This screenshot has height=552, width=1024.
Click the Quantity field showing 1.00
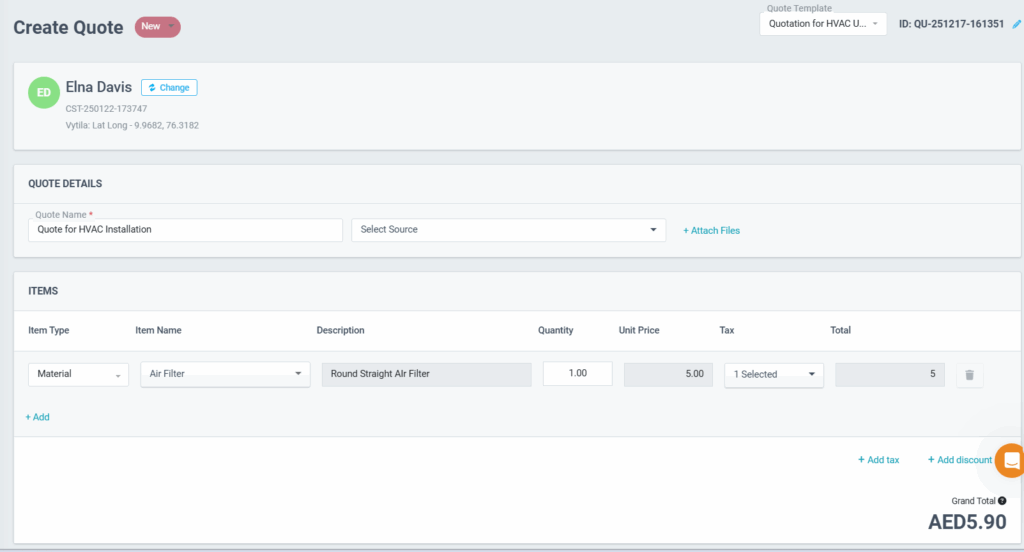[x=577, y=374]
